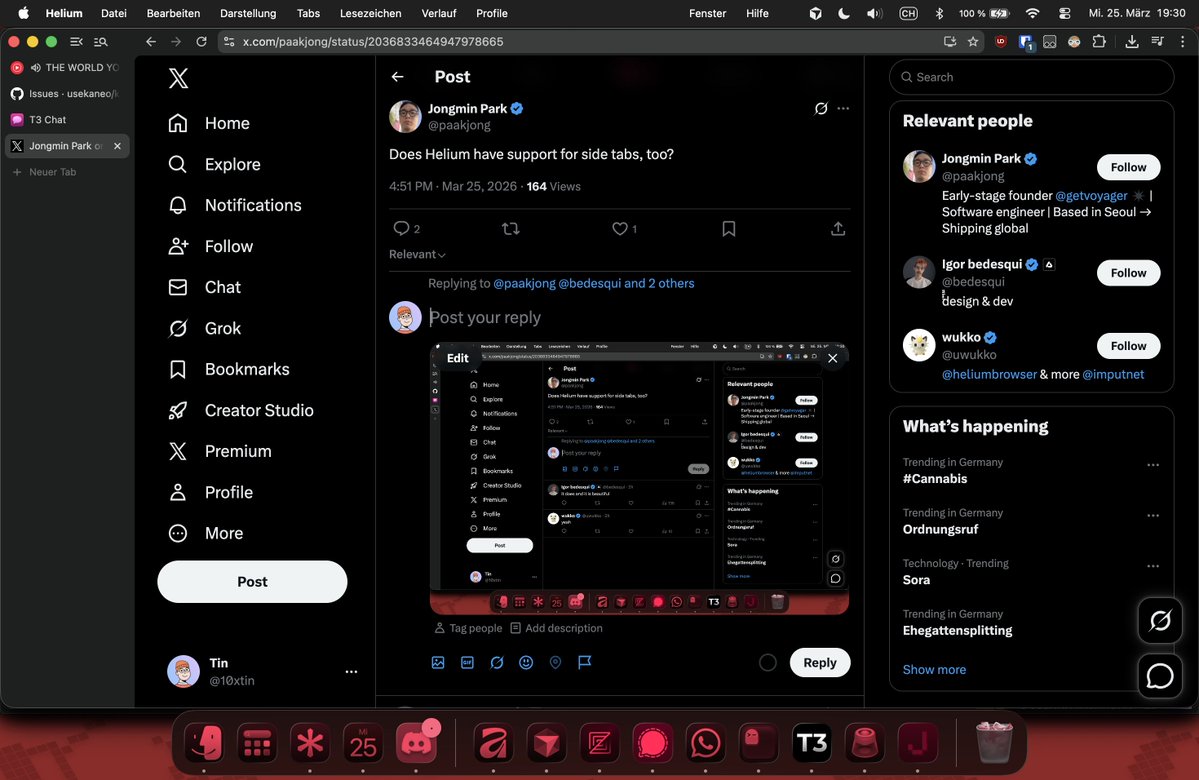Add a photo using the media icon

tap(438, 662)
